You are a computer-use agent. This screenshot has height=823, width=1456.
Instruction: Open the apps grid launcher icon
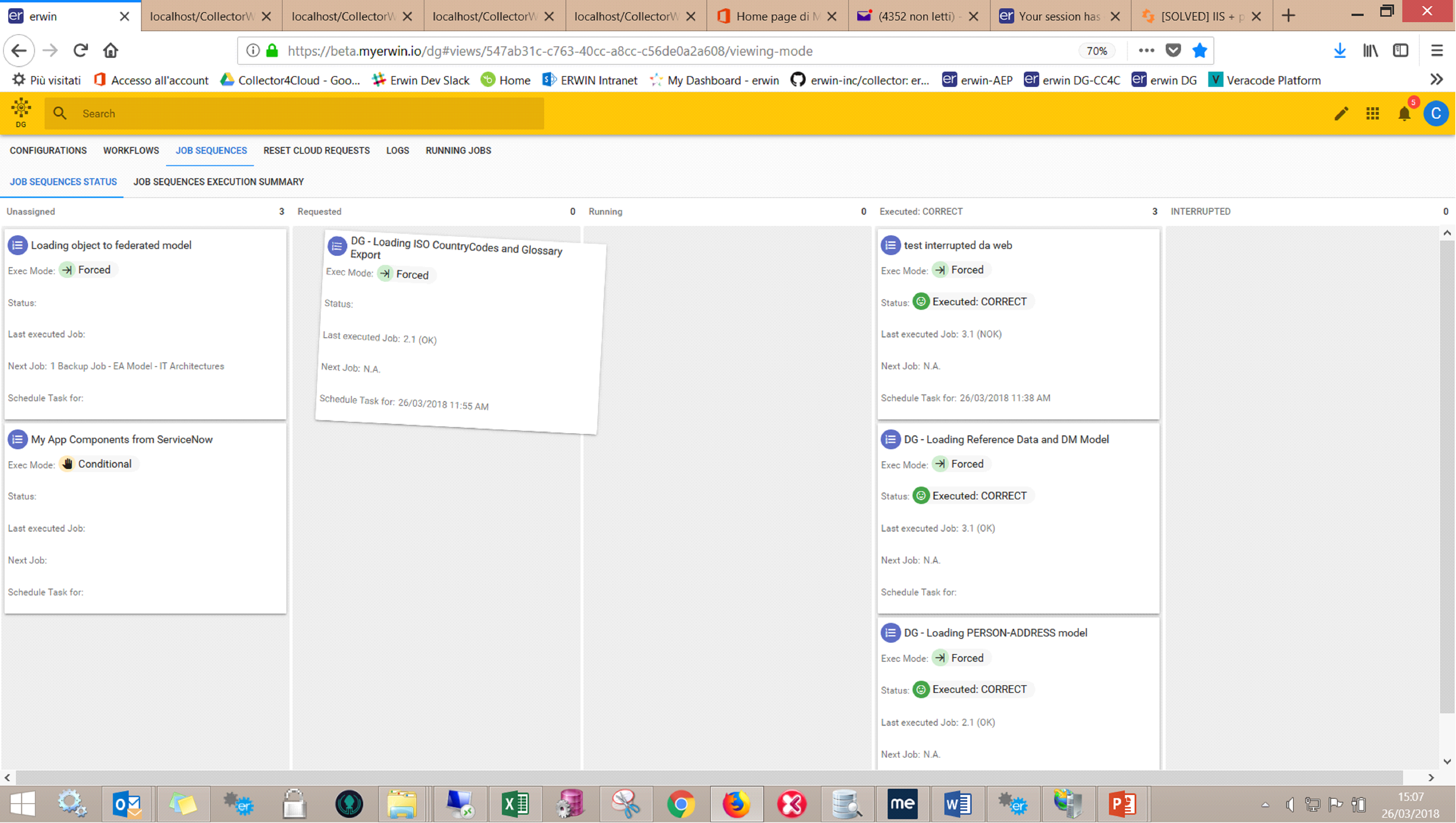coord(1372,114)
